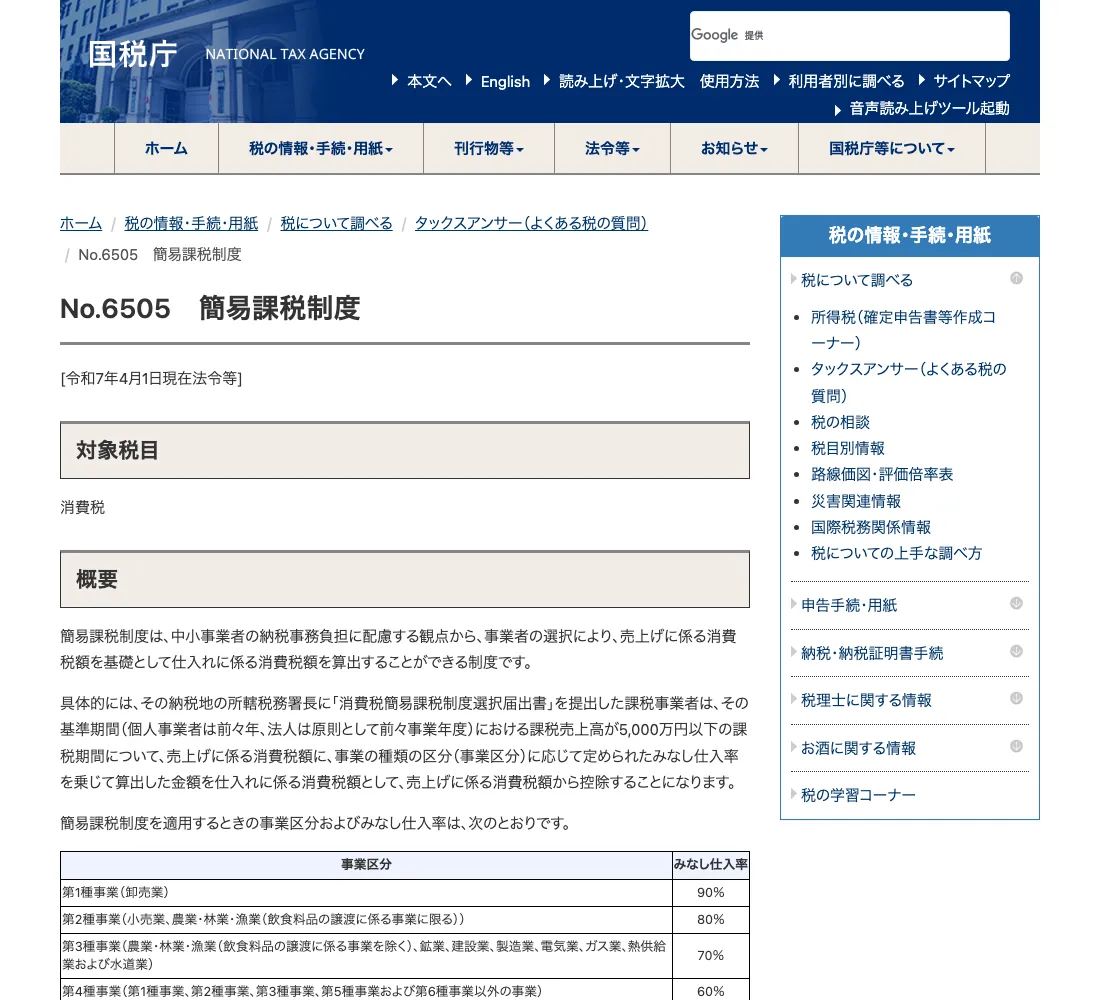This screenshot has height=1000, width=1100.
Task: Click table row 第1種事業(卸売業)
Action: click(x=366, y=893)
